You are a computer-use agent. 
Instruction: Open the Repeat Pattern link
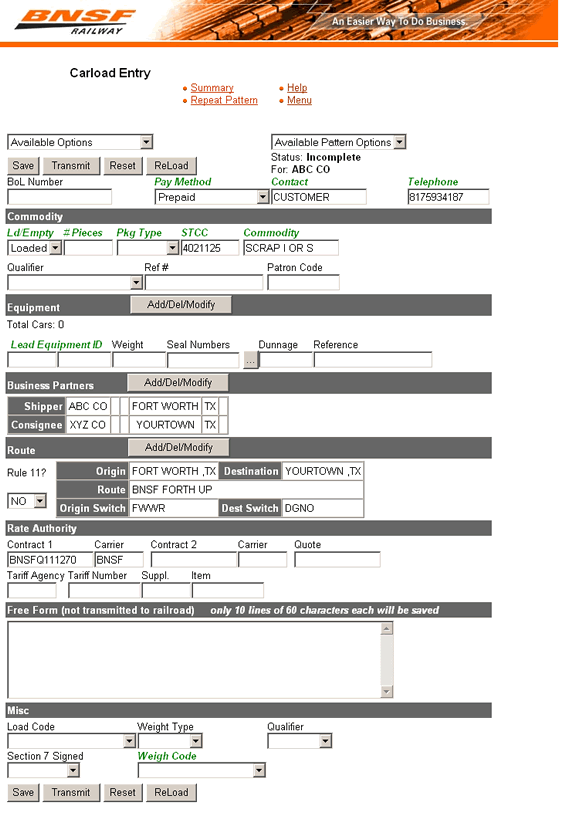224,100
